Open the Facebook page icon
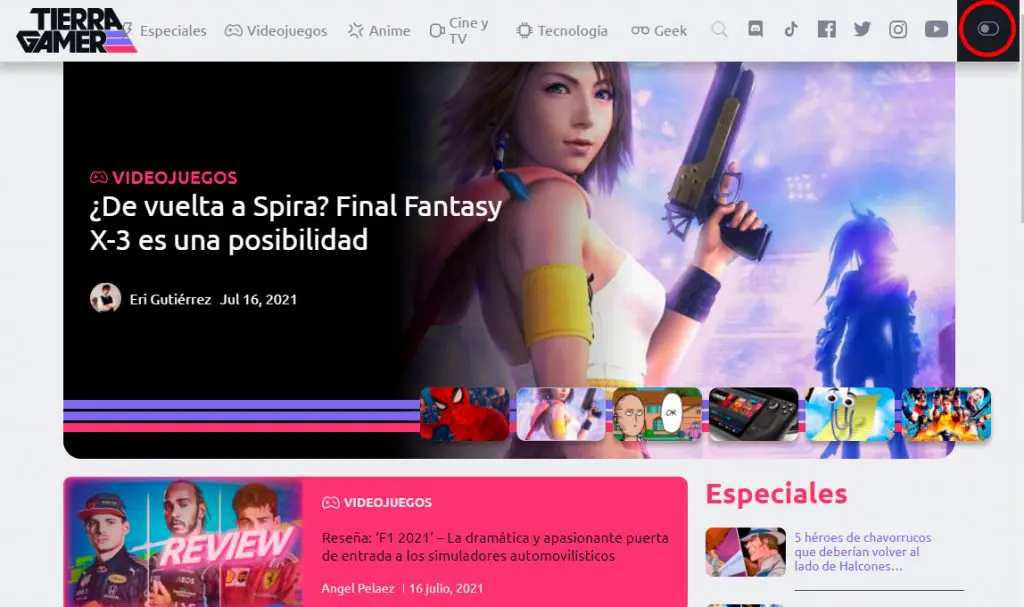Image resolution: width=1024 pixels, height=607 pixels. pyautogui.click(x=826, y=30)
